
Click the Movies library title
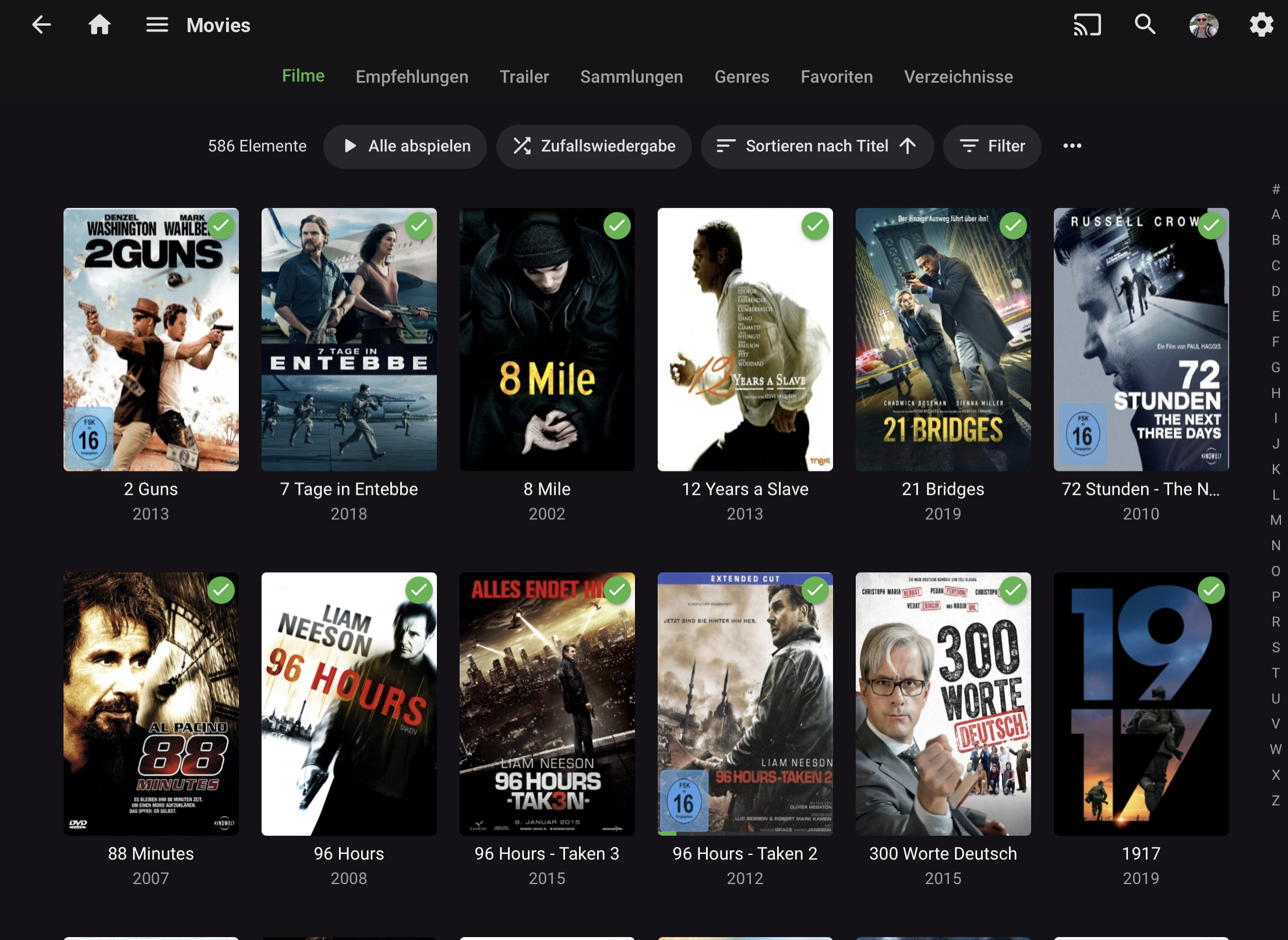[x=218, y=25]
